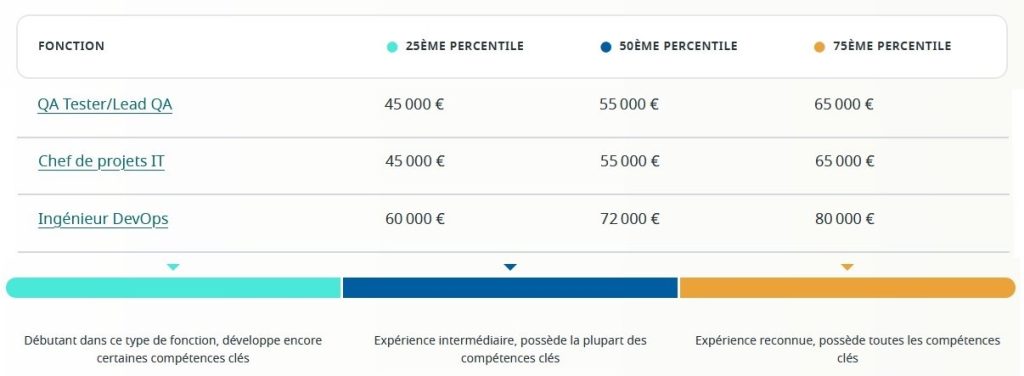Viewport: 1024px width, 376px height.
Task: Click the 25ÈME PERCENTILE column header
Action: pos(464,46)
